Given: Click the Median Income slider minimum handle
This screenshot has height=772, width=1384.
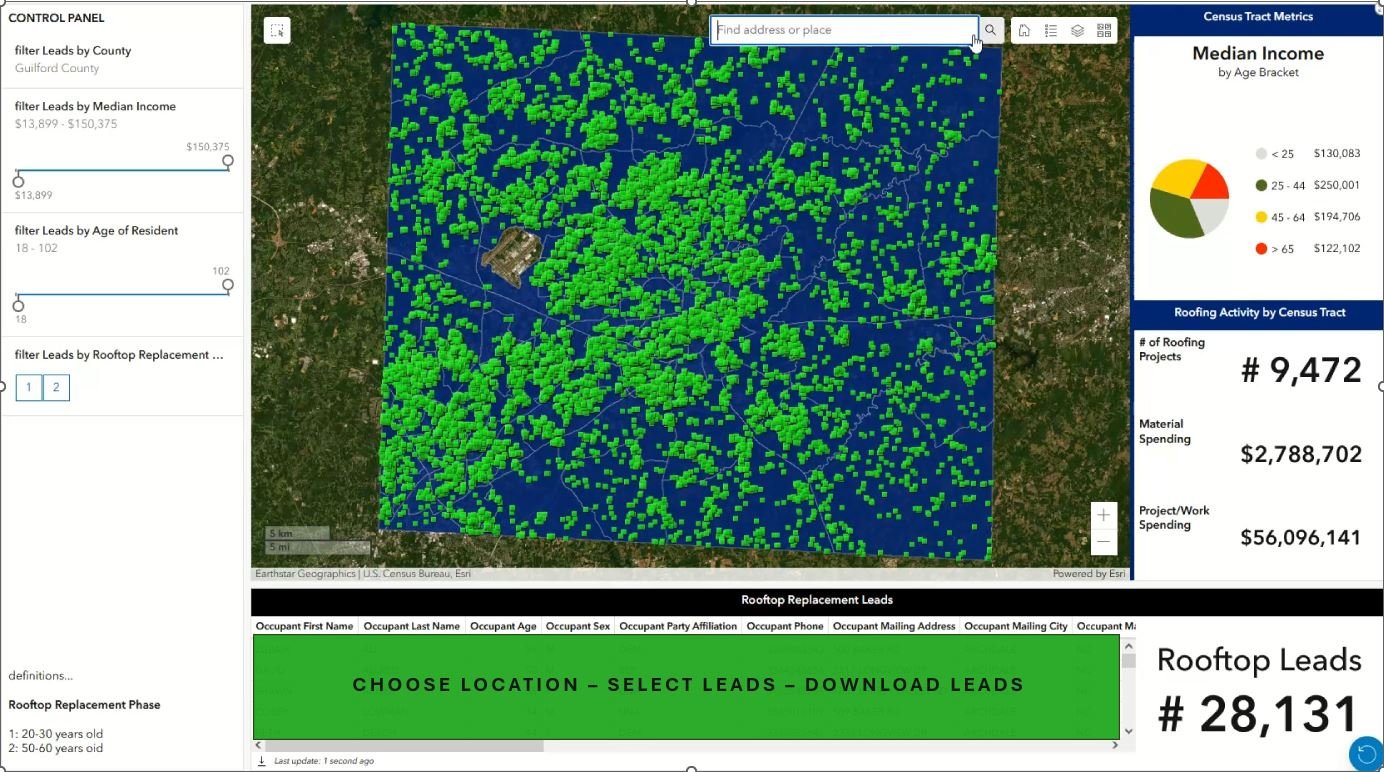Looking at the screenshot, I should click(18, 181).
